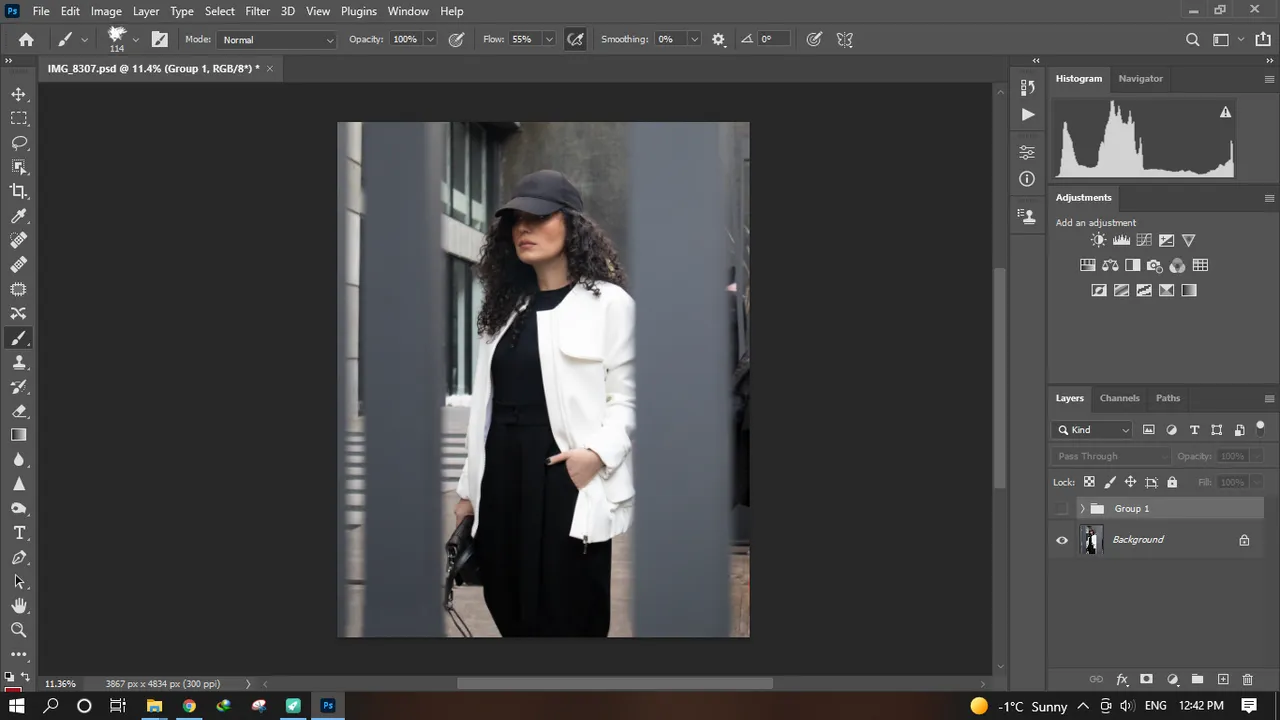Toggle the layer filter switch

click(x=1260, y=428)
